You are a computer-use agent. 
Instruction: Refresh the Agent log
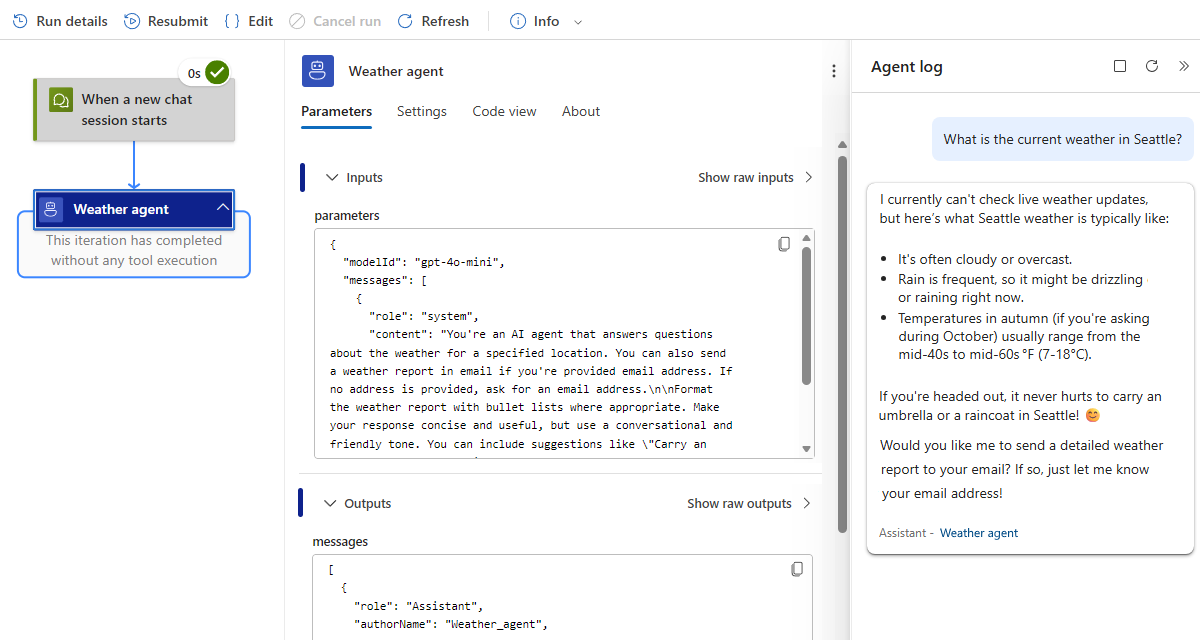coord(1152,66)
